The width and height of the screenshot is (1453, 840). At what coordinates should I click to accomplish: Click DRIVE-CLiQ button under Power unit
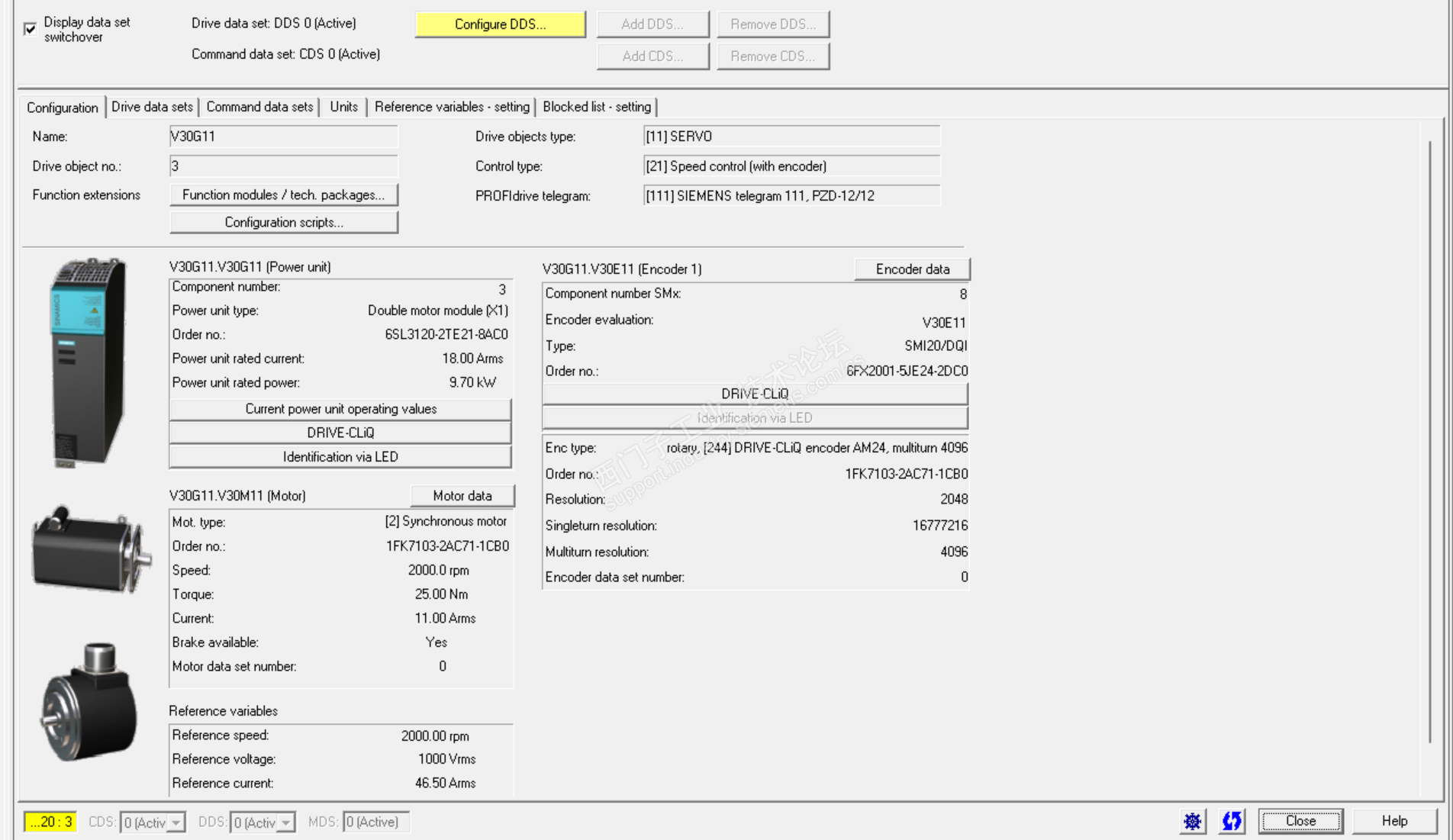coord(340,433)
